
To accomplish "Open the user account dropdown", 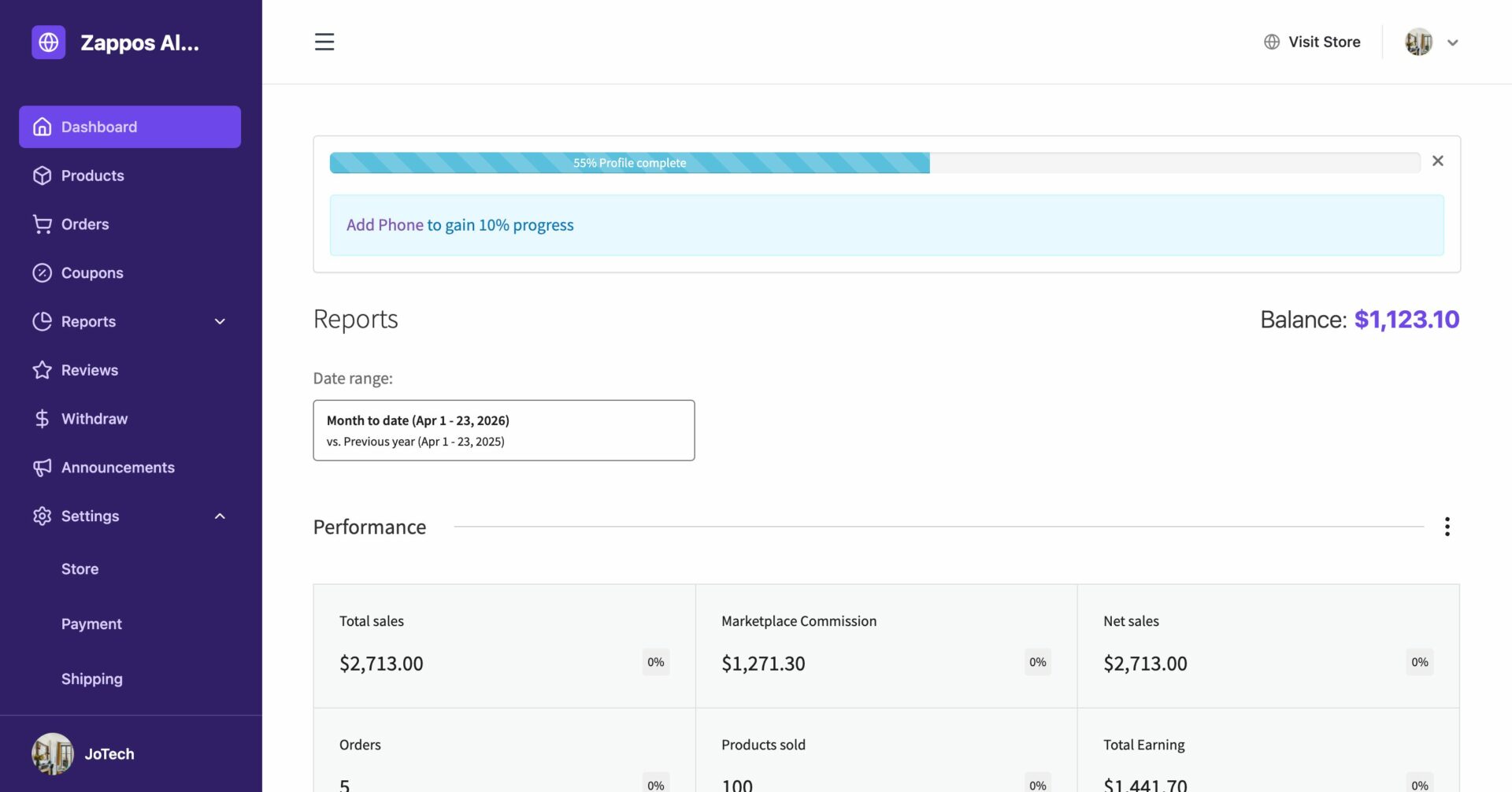I will point(1453,43).
